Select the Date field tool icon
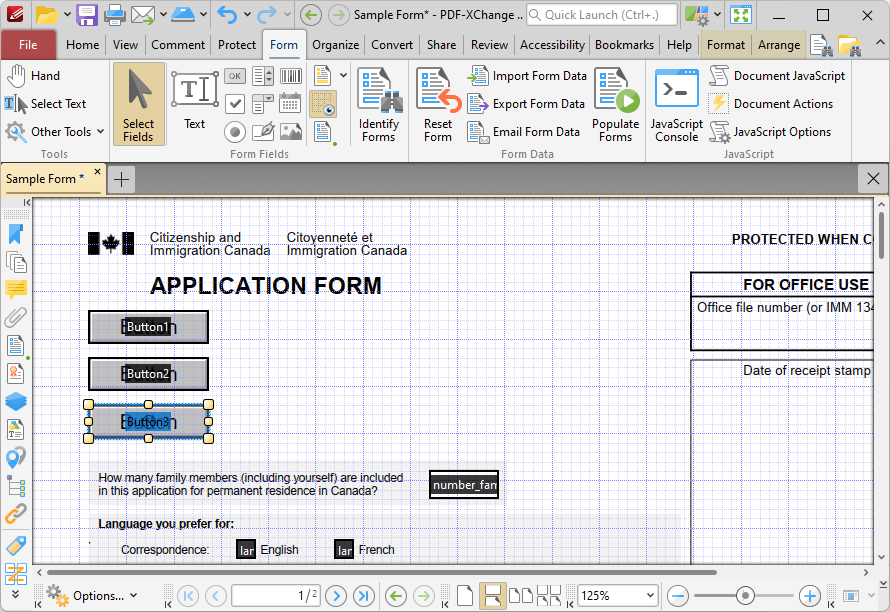This screenshot has height=612, width=890. (x=290, y=104)
